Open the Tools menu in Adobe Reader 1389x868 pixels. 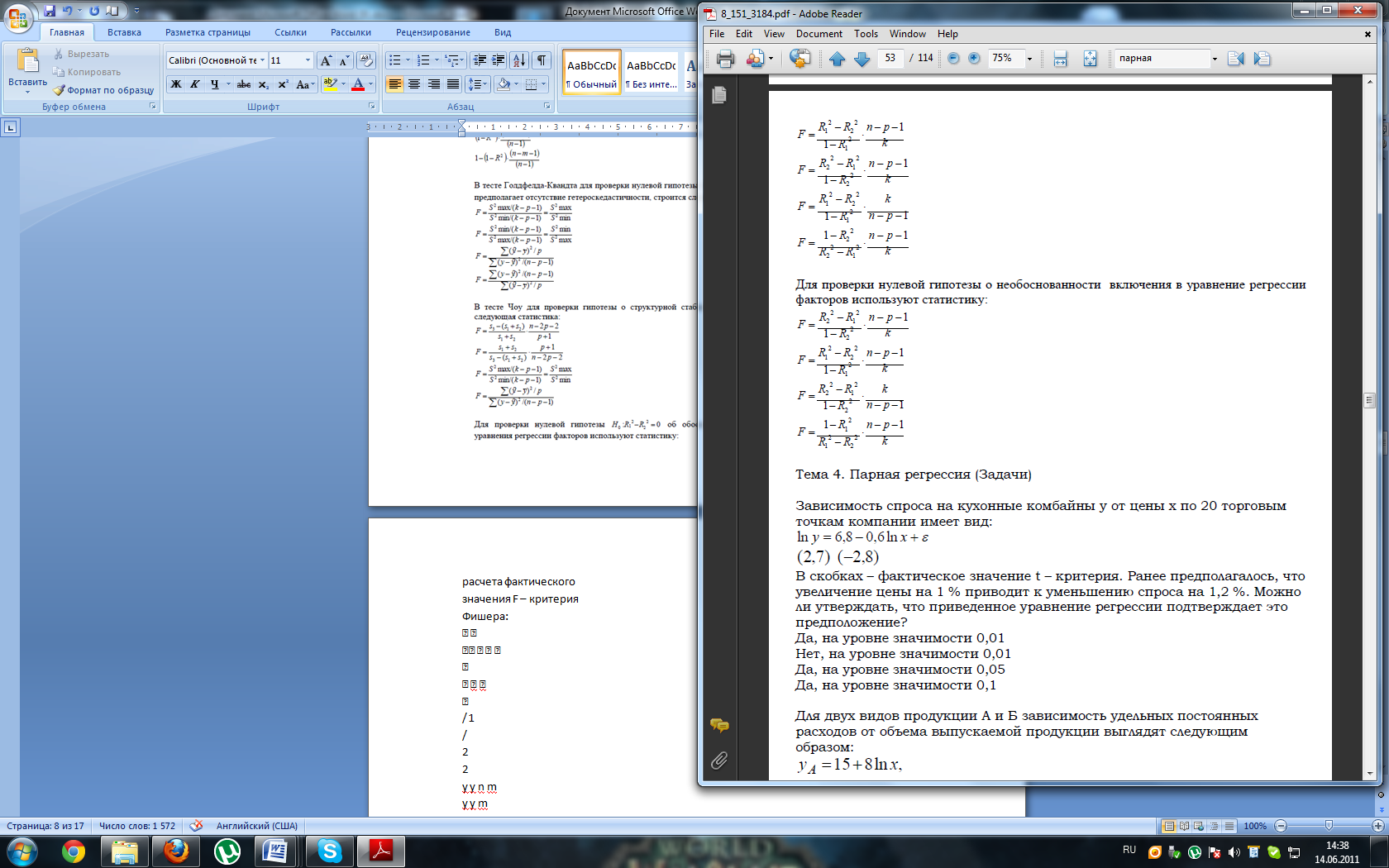click(x=866, y=34)
